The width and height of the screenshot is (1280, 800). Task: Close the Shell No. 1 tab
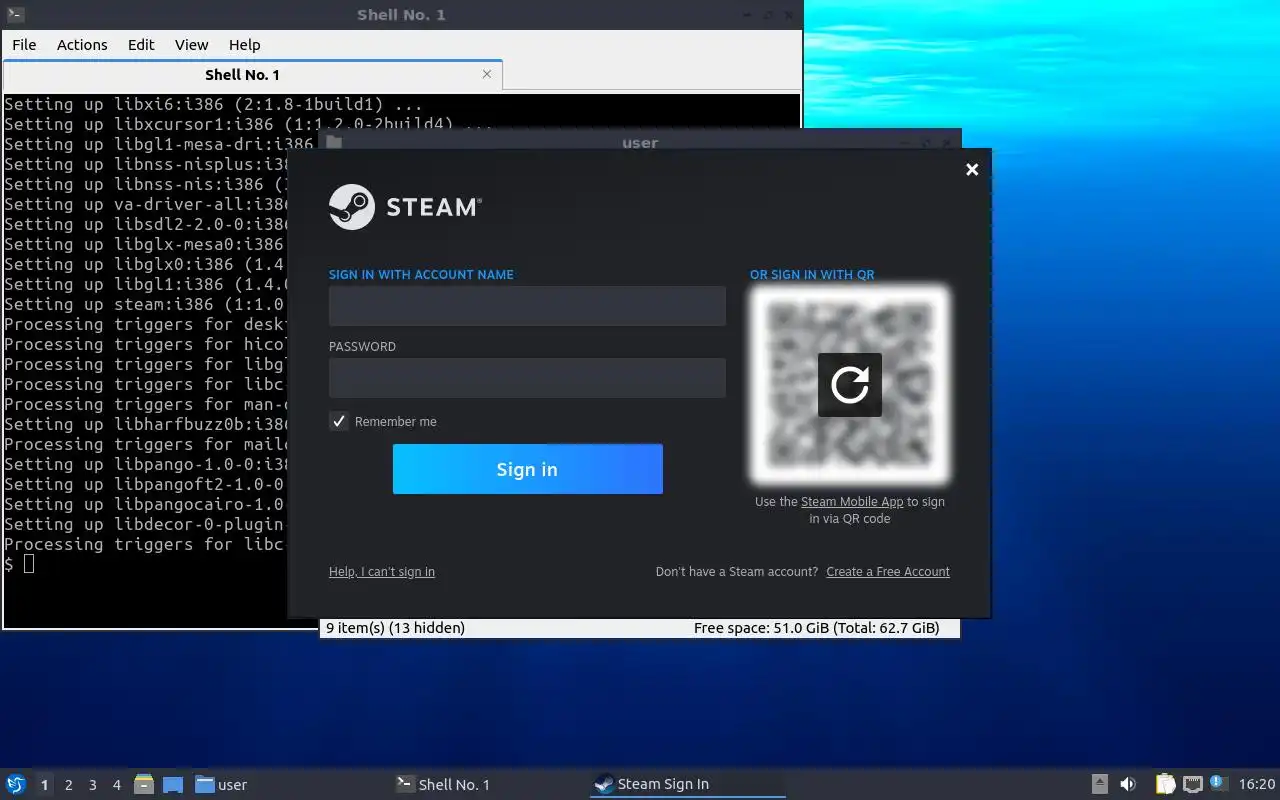(x=487, y=74)
